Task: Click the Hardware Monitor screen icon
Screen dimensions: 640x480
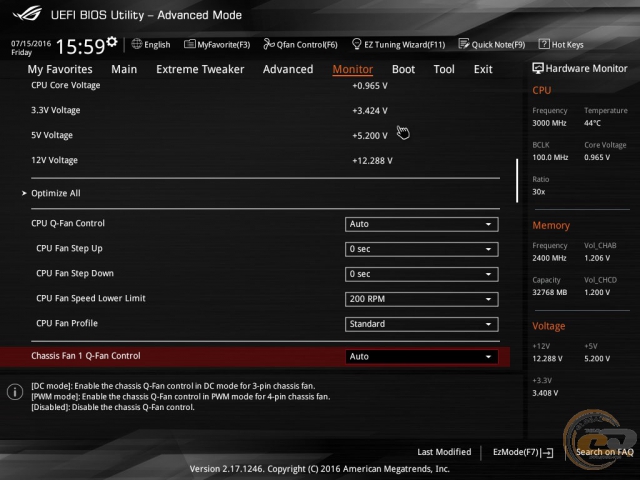Action: 538,68
